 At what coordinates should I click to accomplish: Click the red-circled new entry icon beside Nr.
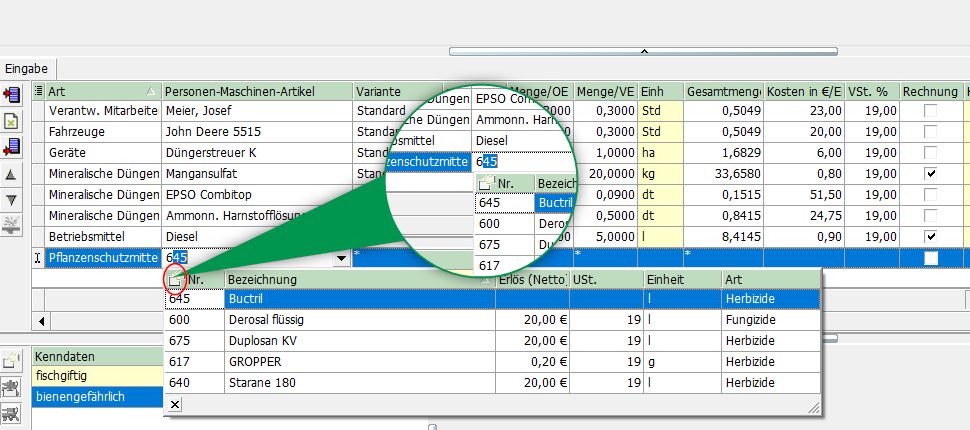coord(174,281)
